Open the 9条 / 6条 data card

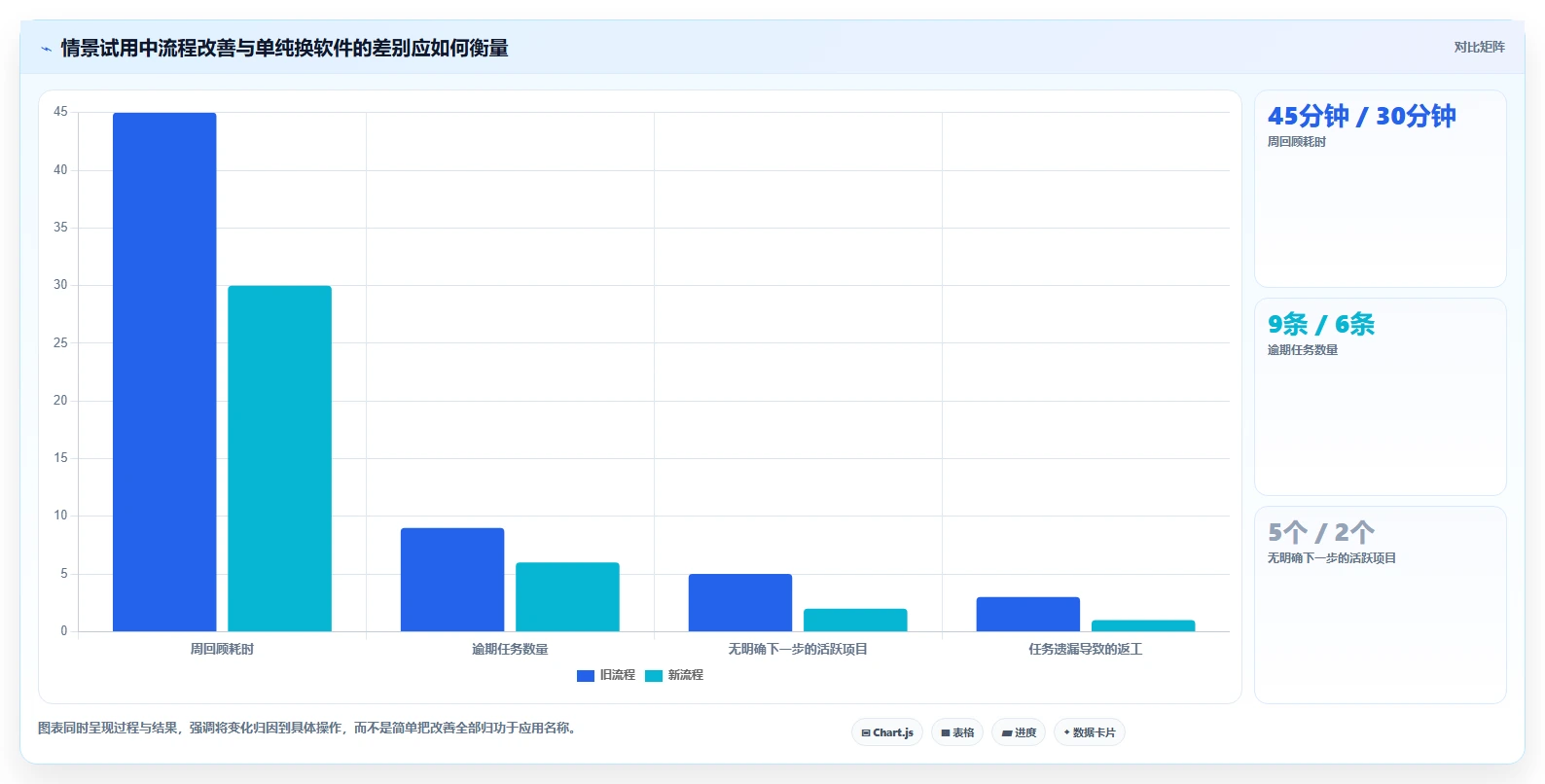[1381, 397]
